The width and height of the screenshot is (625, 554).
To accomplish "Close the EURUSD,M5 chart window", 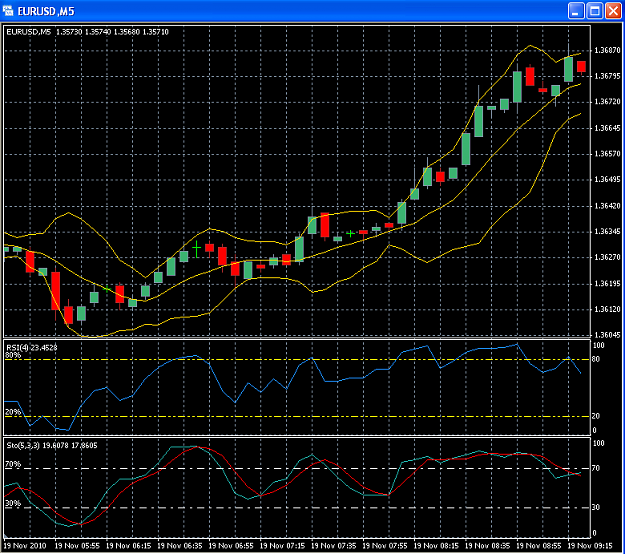I will tap(613, 11).
